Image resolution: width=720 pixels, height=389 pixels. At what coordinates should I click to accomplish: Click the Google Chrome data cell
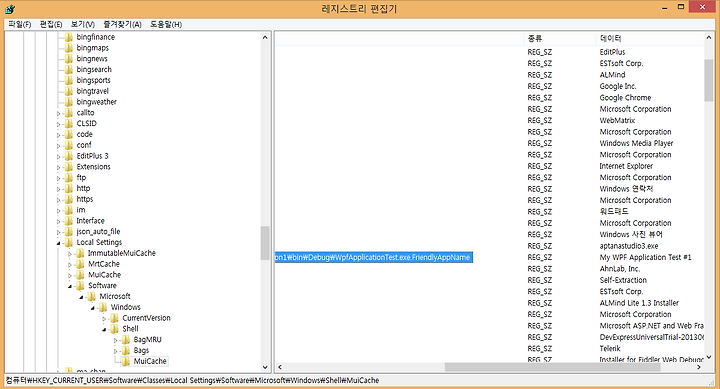pyautogui.click(x=625, y=98)
